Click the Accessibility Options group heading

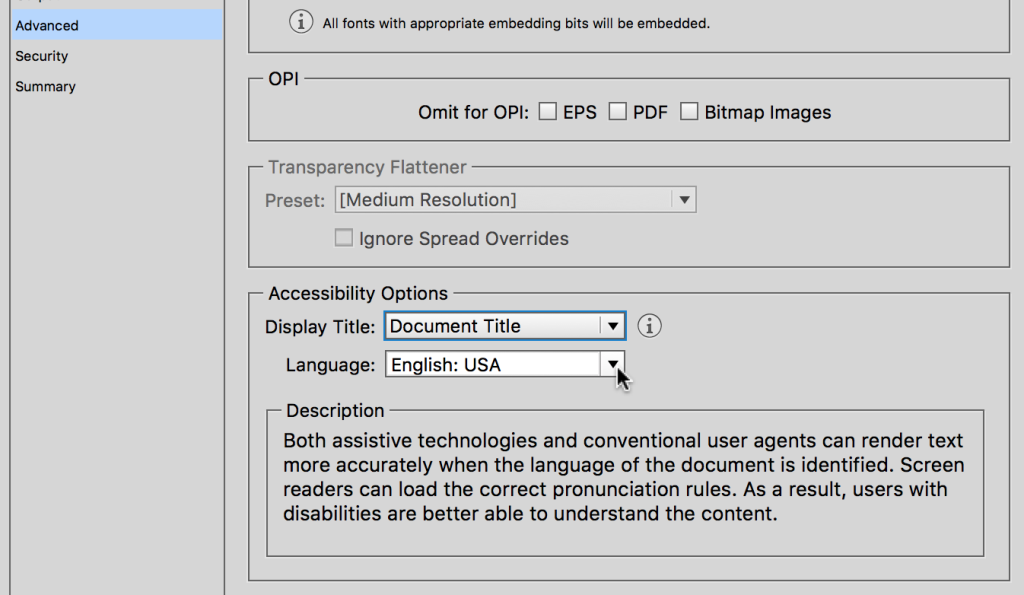tap(357, 293)
